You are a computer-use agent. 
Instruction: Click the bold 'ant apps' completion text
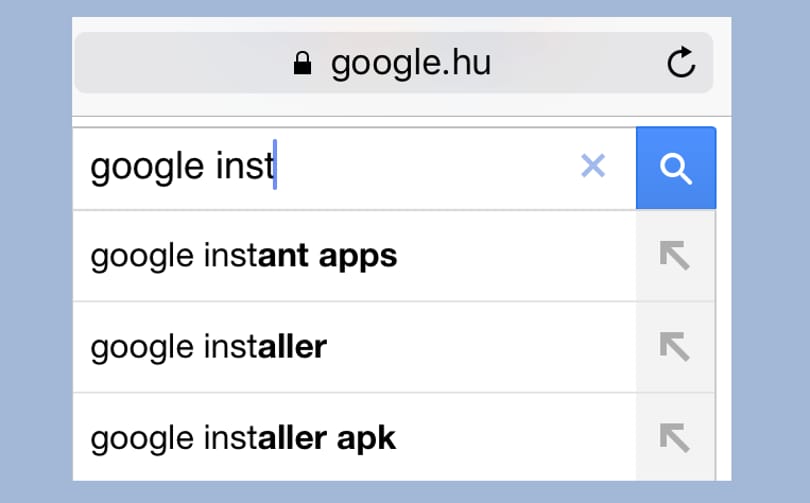[328, 256]
